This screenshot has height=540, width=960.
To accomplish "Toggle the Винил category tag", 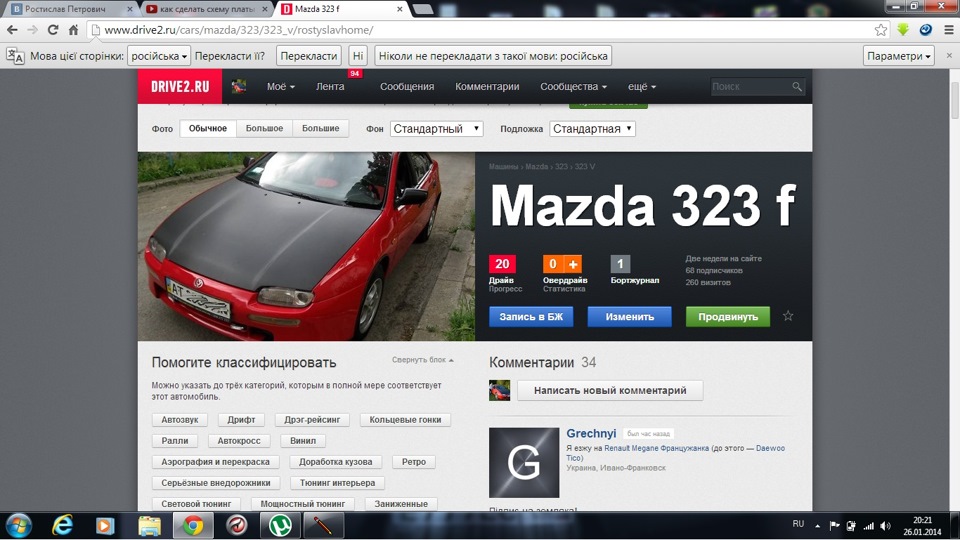I will tap(303, 440).
